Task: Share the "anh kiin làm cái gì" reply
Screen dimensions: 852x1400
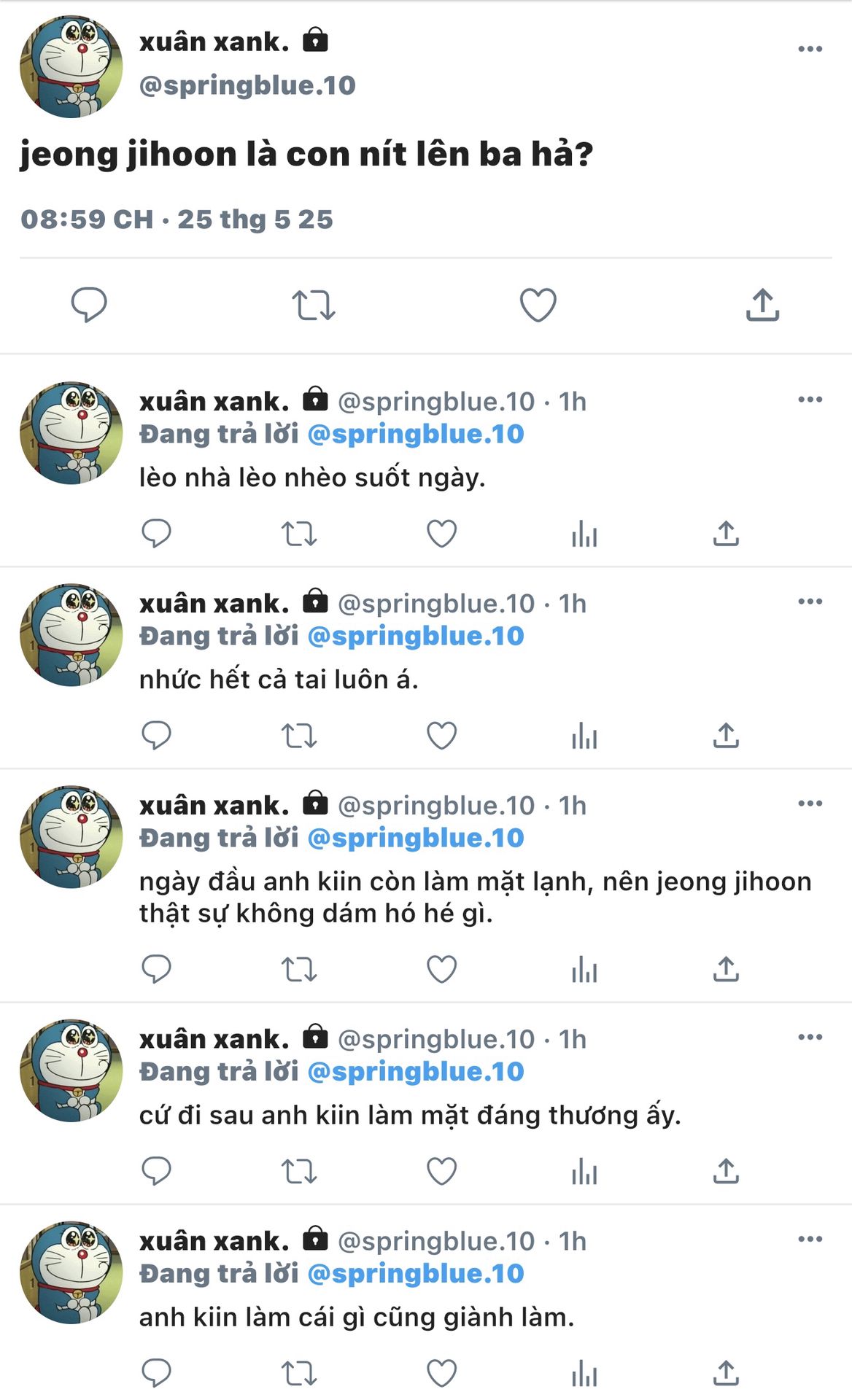Action: (726, 1374)
